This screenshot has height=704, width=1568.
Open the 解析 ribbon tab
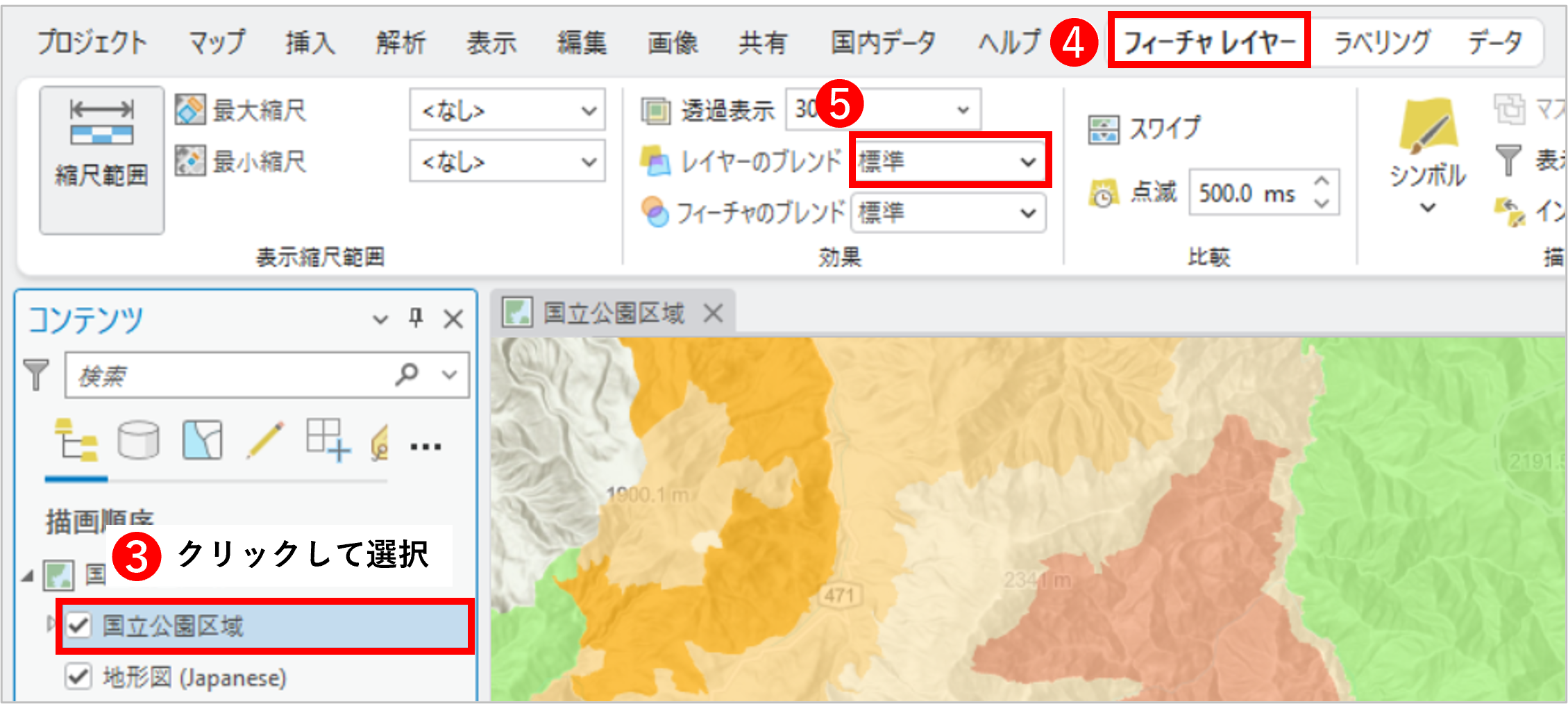(x=401, y=43)
